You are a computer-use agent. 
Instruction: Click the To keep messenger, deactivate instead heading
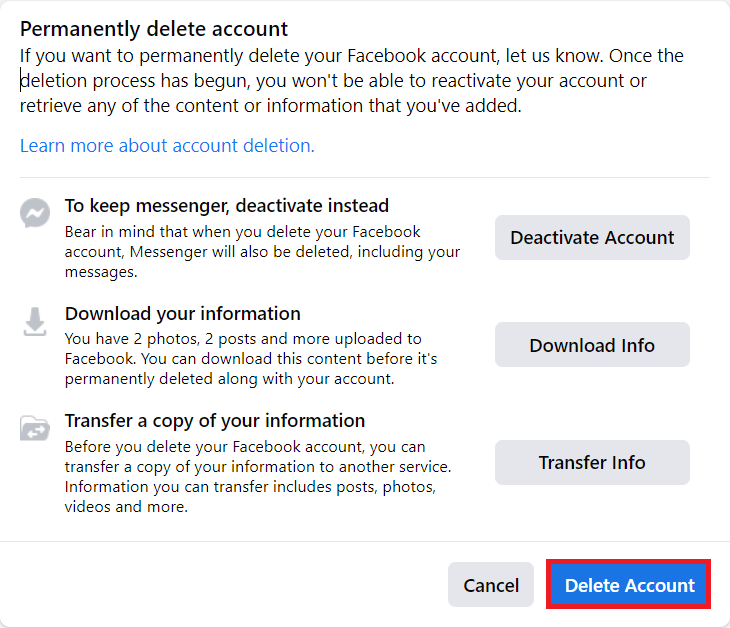pyautogui.click(x=227, y=206)
